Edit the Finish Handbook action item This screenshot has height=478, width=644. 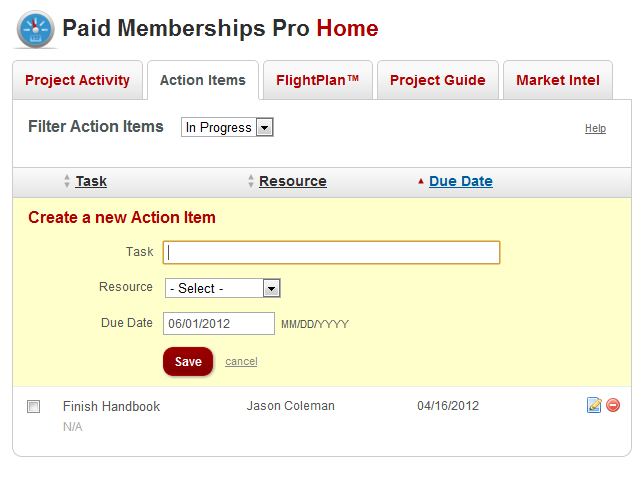tap(594, 405)
